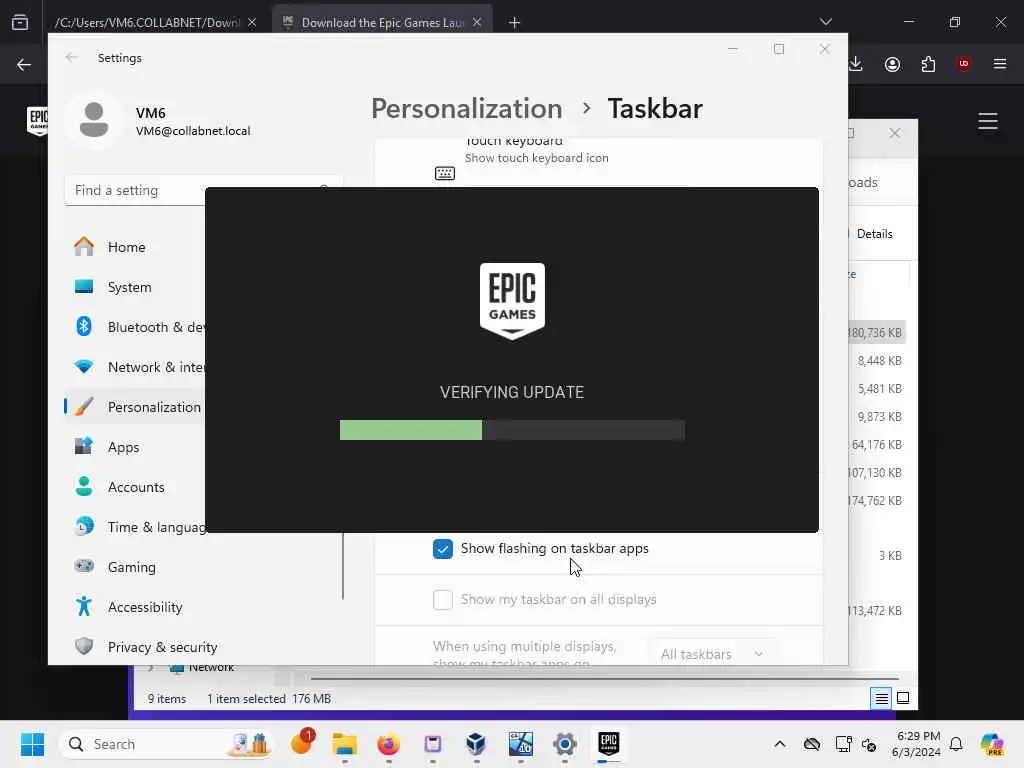This screenshot has height=768, width=1024.
Task: Open the Firefox account icon
Action: (x=893, y=64)
